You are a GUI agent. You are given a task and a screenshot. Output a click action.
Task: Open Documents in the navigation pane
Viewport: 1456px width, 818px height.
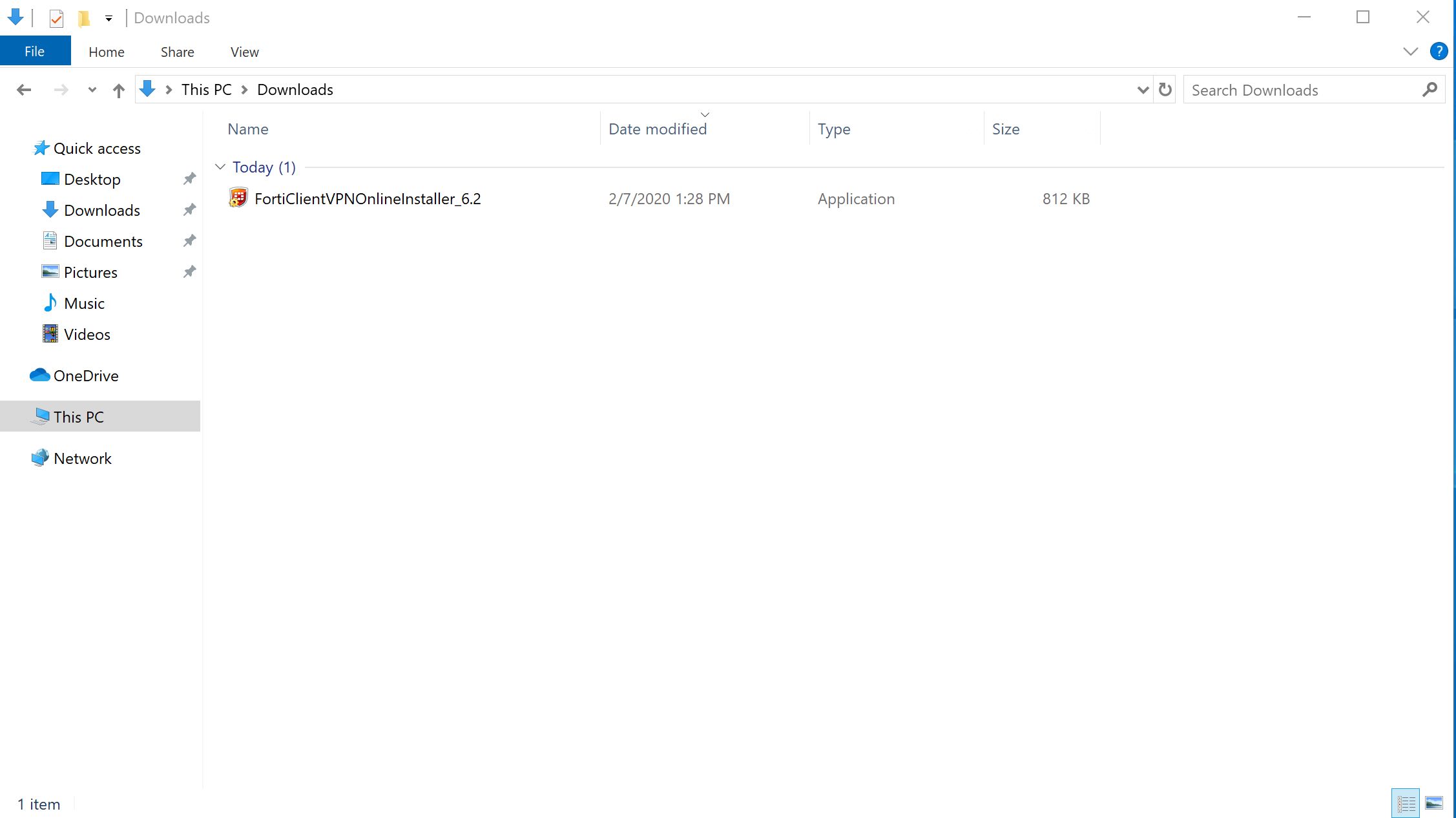[x=103, y=241]
